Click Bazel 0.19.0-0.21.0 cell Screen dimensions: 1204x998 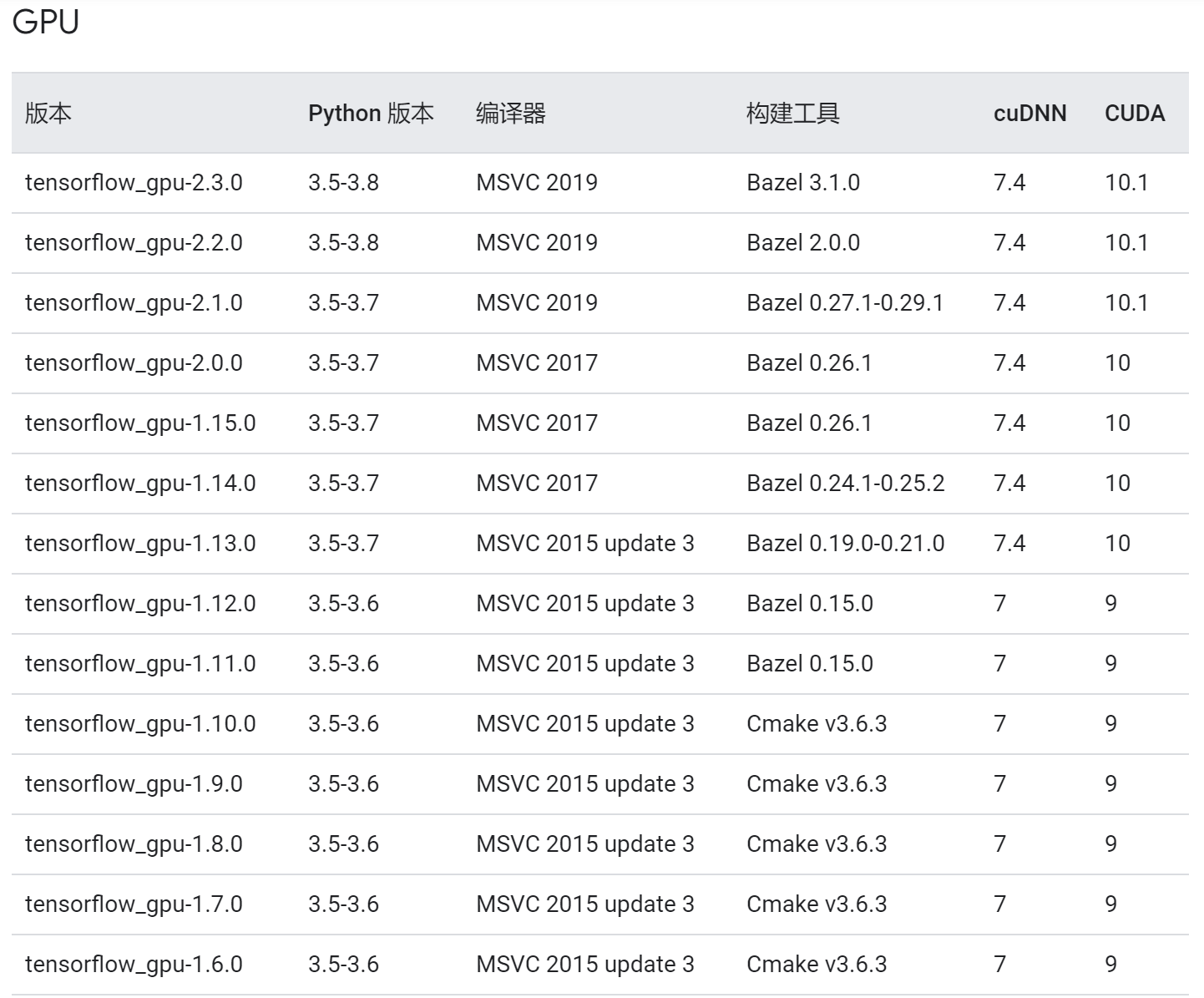pyautogui.click(x=846, y=544)
